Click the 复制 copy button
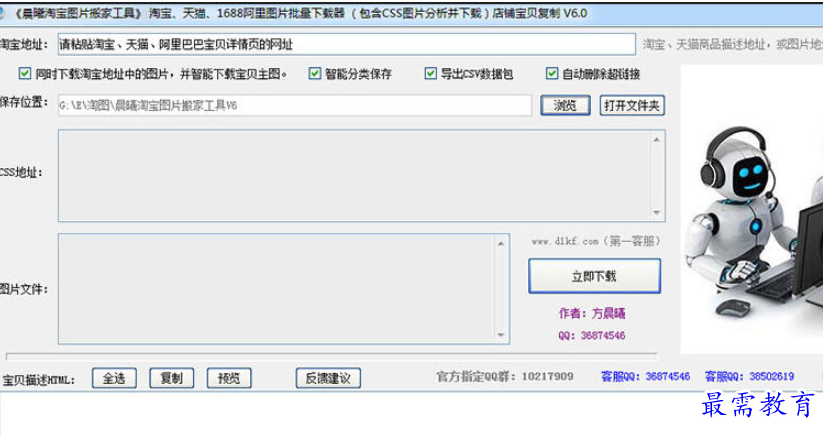This screenshot has height=436, width=823. [172, 378]
